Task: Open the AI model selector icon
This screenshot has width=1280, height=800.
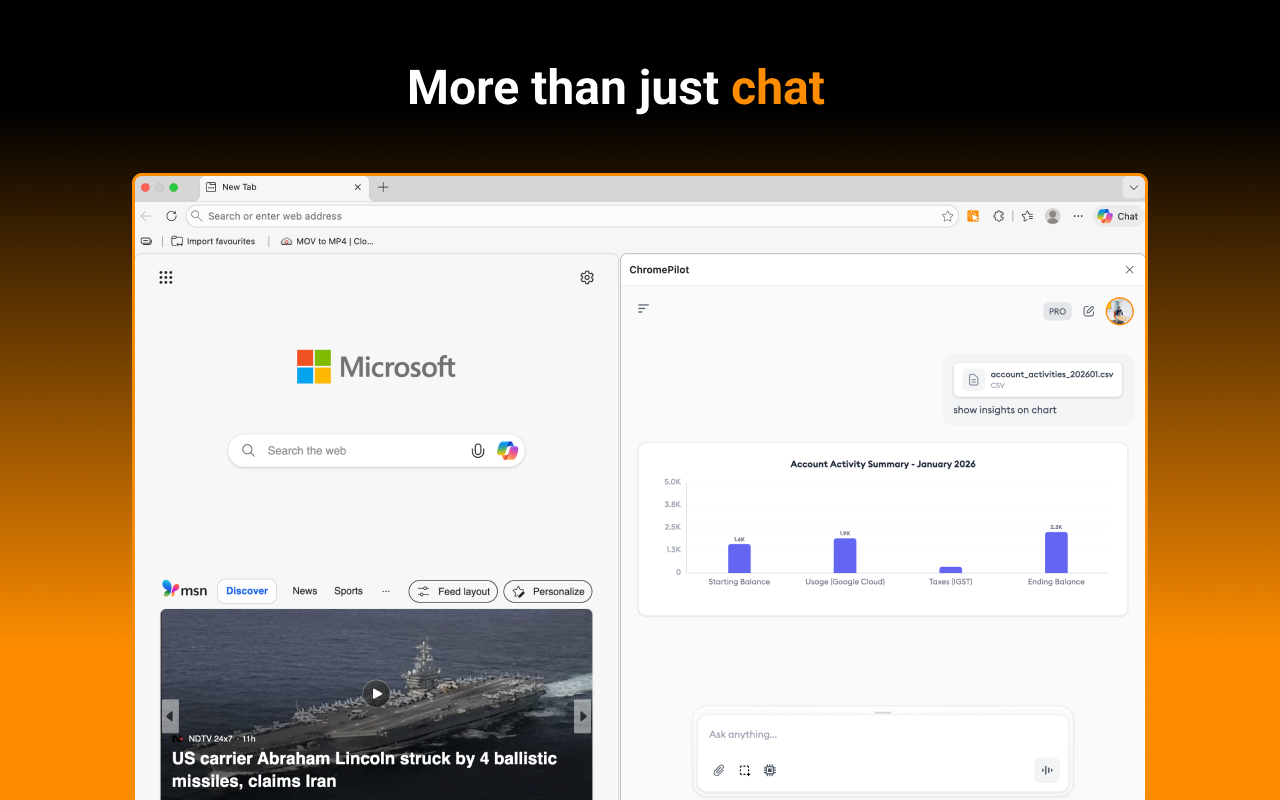Action: coord(769,770)
